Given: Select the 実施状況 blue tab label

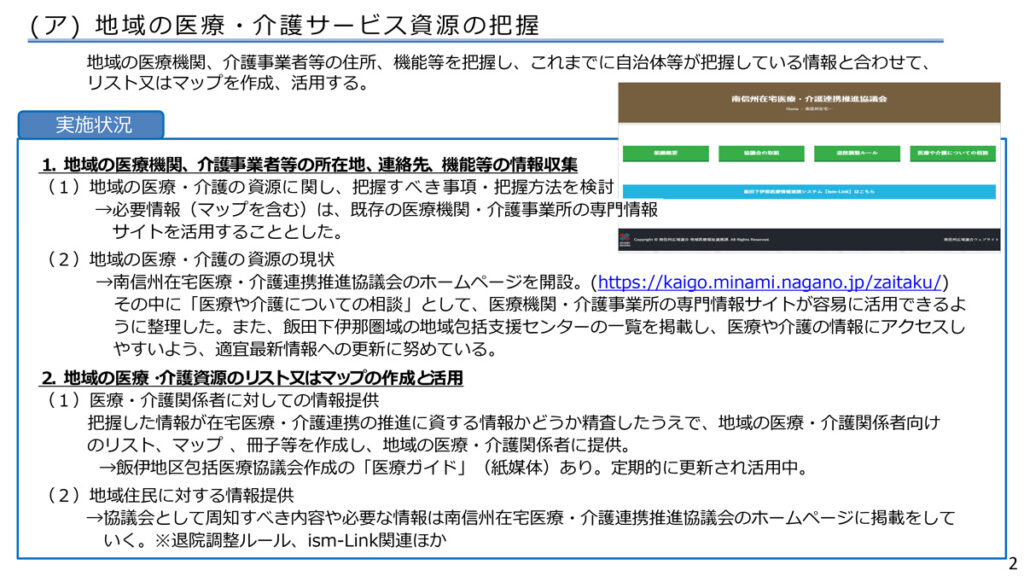Looking at the screenshot, I should point(92,126).
